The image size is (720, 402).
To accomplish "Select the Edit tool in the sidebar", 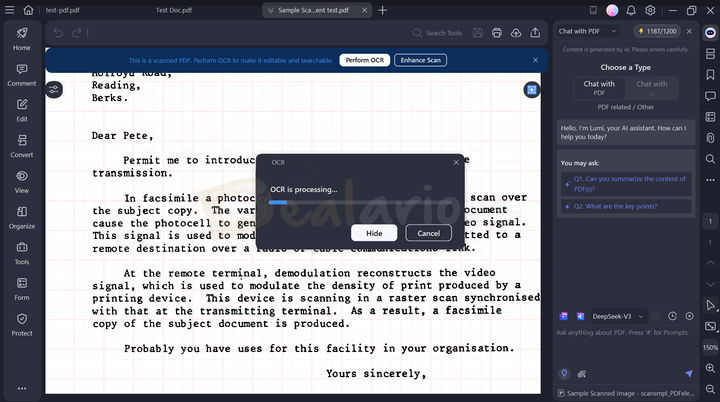I will (22, 110).
